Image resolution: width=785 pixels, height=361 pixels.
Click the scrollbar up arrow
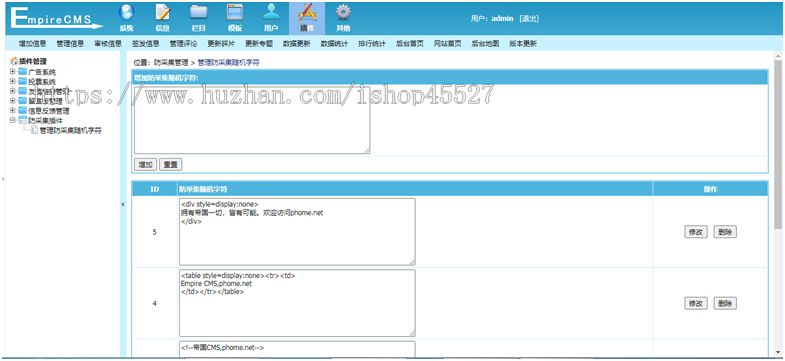point(778,55)
